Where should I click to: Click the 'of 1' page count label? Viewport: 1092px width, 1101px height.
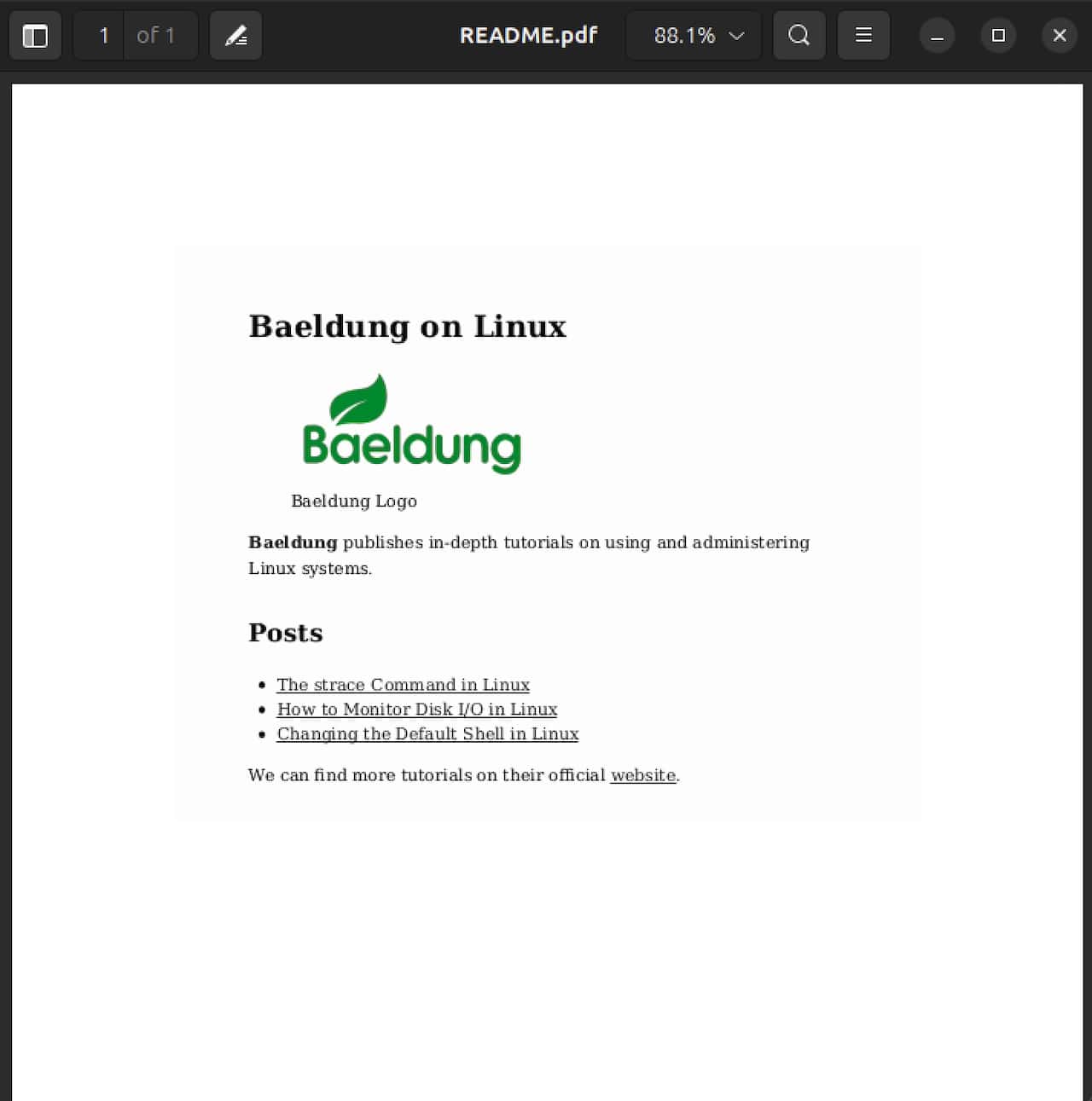(x=156, y=36)
